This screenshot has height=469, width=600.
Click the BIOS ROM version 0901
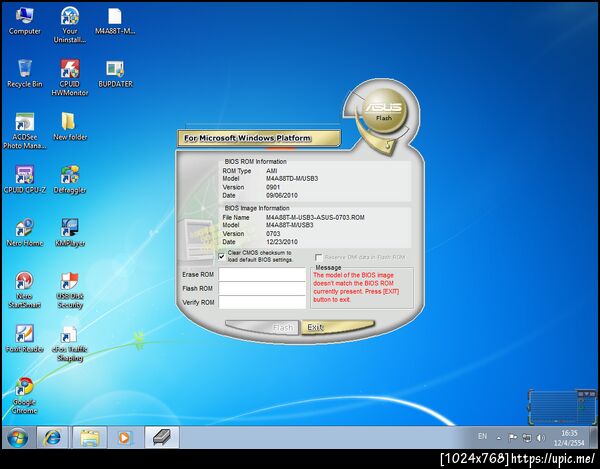click(273, 187)
